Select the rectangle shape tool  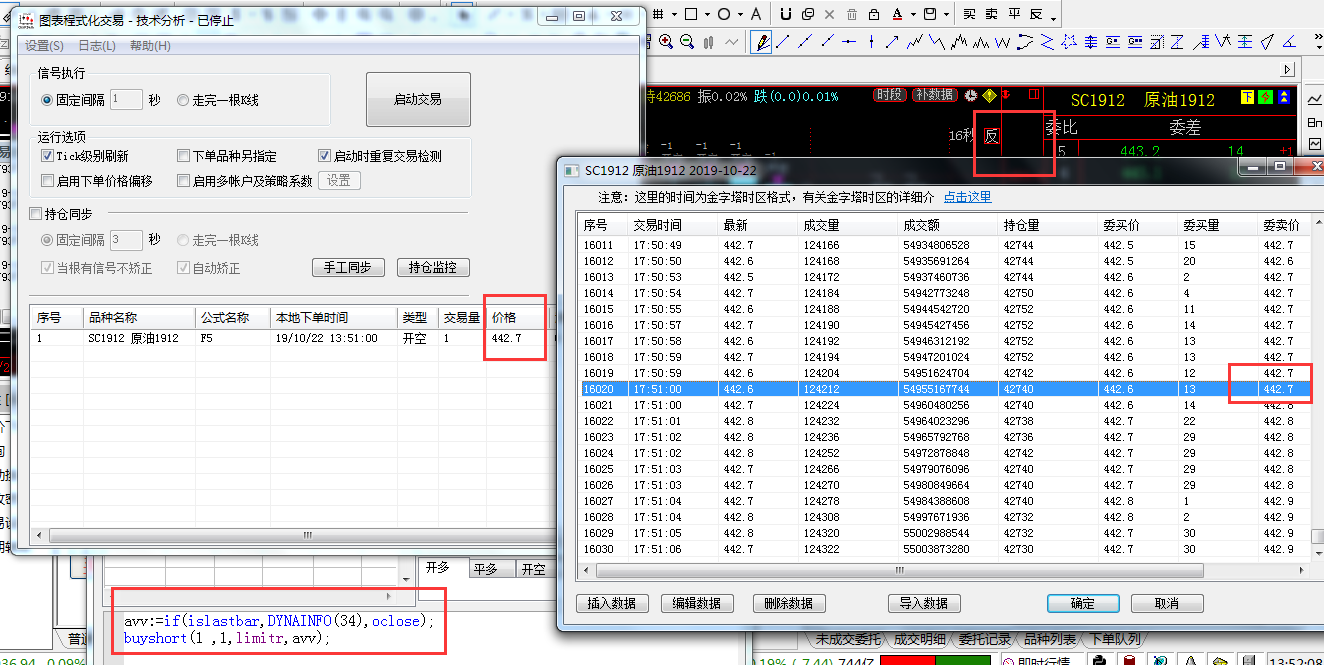pos(691,14)
